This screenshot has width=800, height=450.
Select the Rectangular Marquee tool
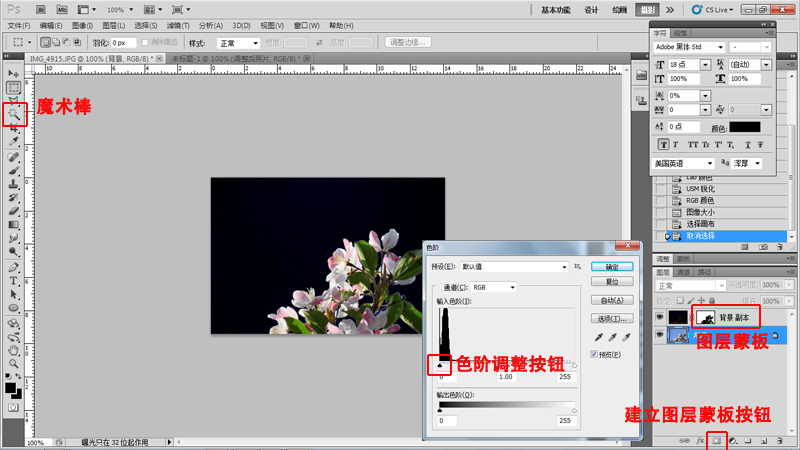tap(14, 88)
